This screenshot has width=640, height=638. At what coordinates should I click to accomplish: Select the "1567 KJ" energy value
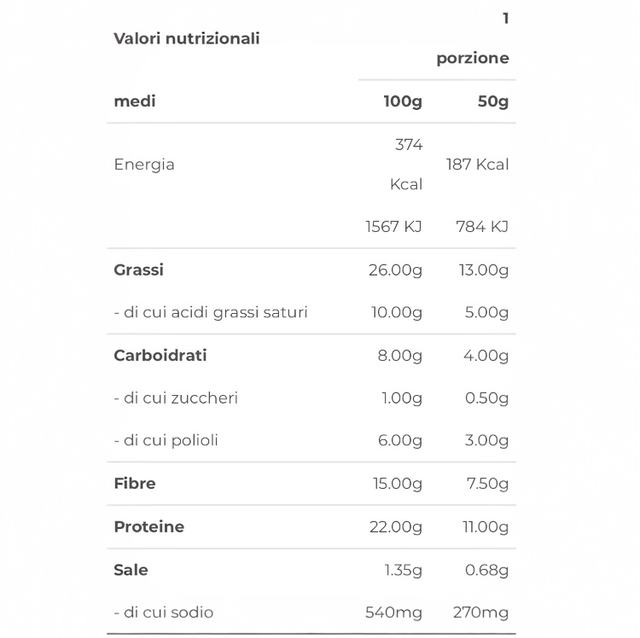(x=394, y=226)
